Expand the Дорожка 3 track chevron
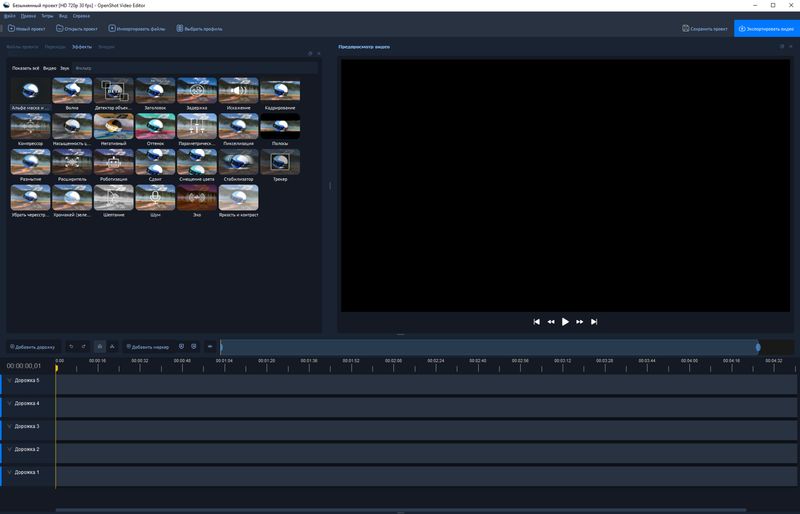The width and height of the screenshot is (800, 514). tap(9, 427)
